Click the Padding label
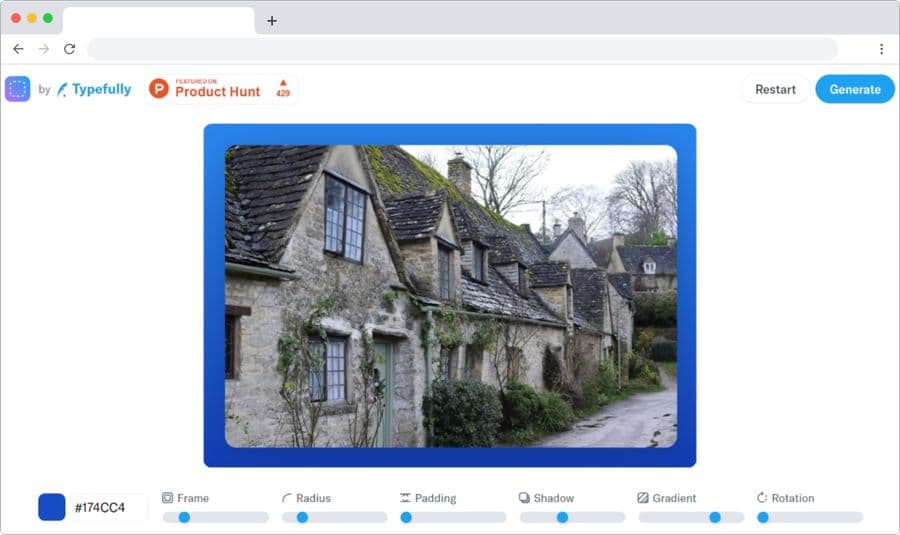 coord(436,498)
